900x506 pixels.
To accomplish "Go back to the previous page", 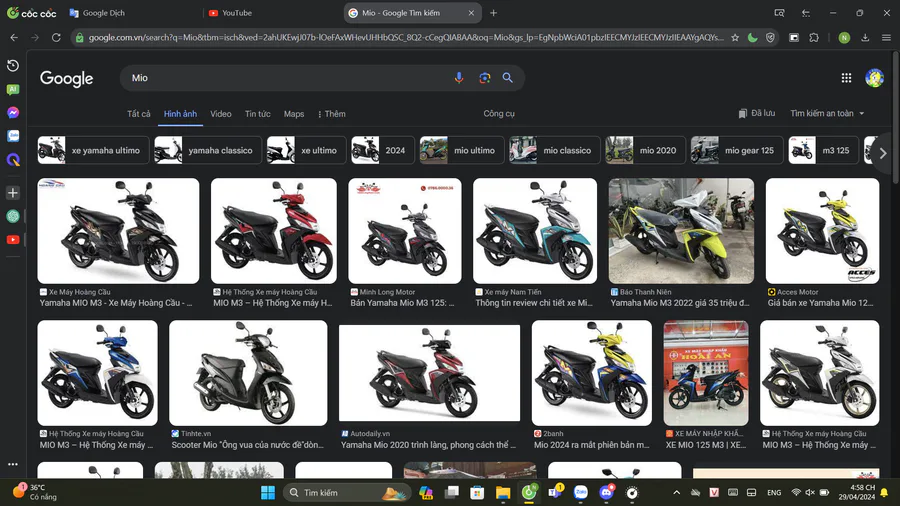I will [x=14, y=37].
